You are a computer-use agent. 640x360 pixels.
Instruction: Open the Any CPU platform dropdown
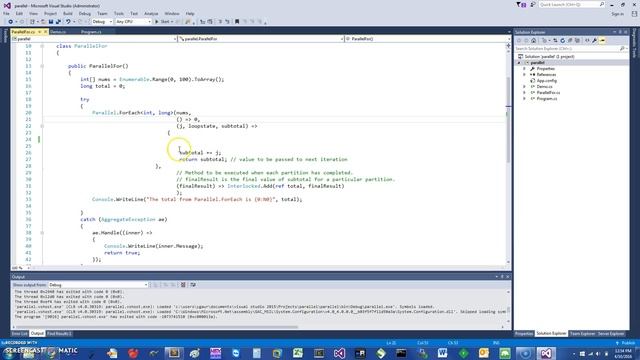[x=133, y=22]
